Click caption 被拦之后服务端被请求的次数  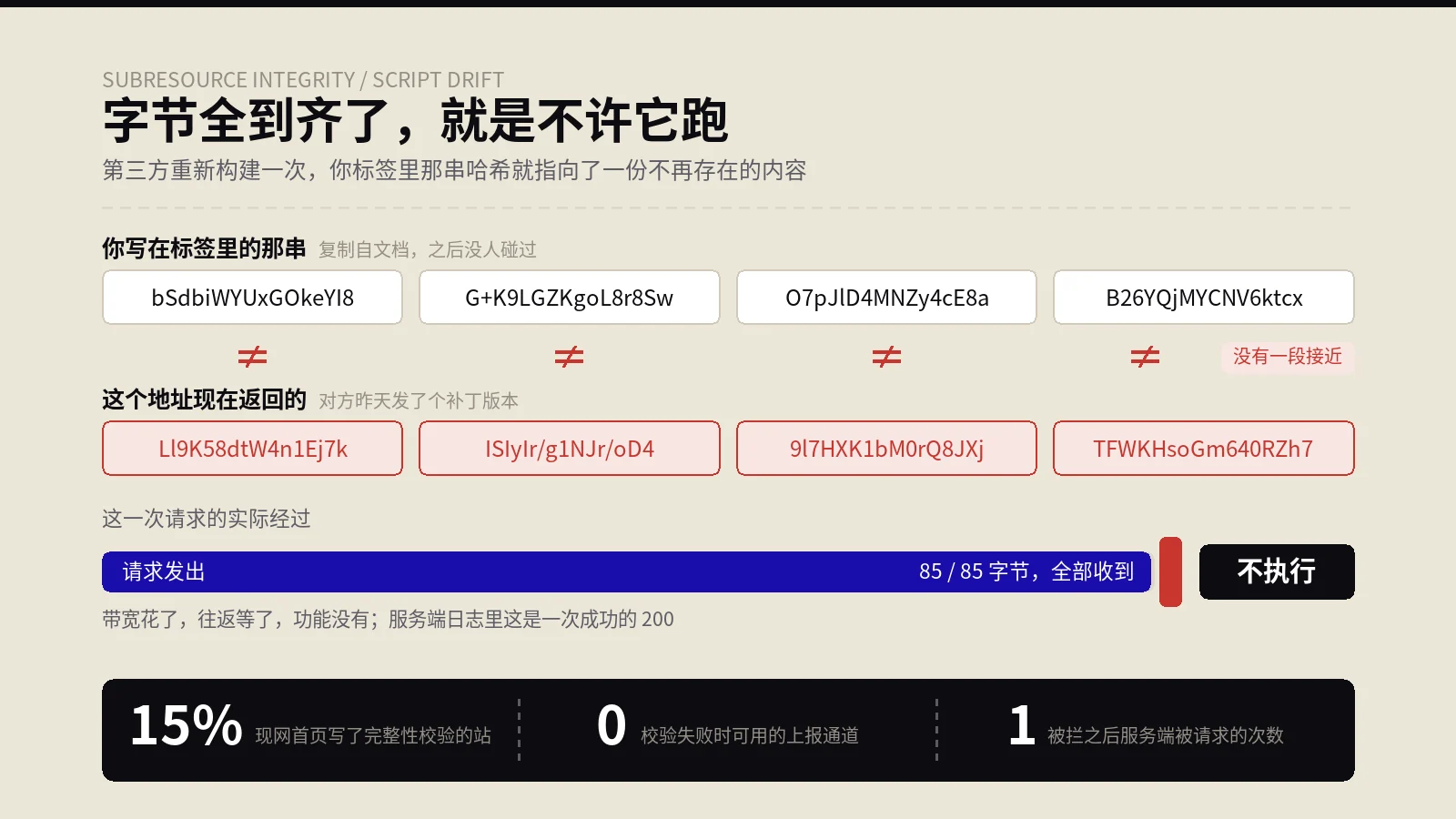tap(1166, 735)
